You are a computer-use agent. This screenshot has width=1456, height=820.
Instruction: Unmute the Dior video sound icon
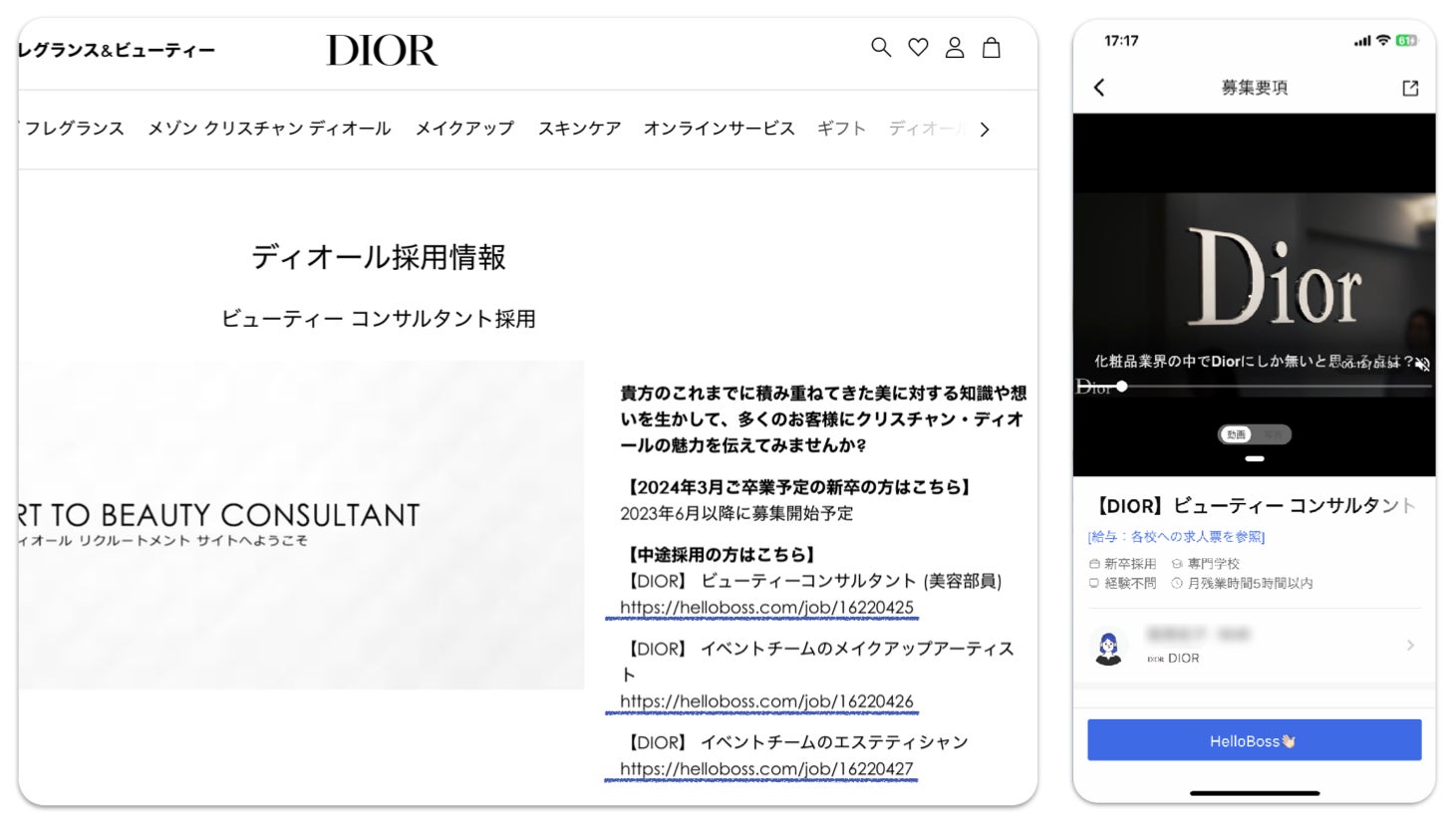point(1422,365)
